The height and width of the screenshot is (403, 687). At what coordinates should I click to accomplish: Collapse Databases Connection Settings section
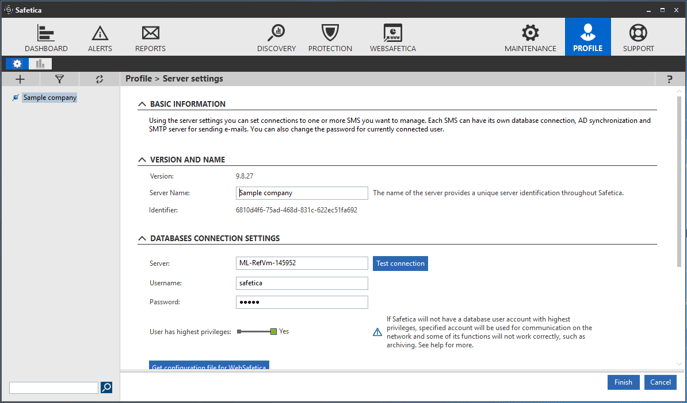pyautogui.click(x=142, y=238)
